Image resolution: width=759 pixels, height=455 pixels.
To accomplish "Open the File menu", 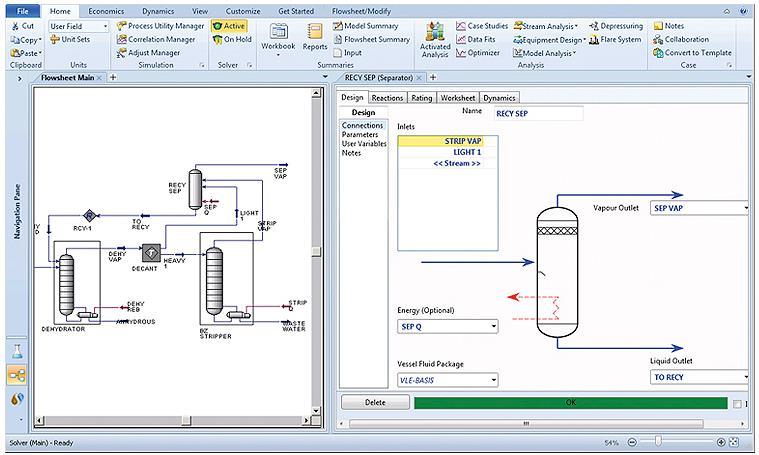I will tap(22, 11).
